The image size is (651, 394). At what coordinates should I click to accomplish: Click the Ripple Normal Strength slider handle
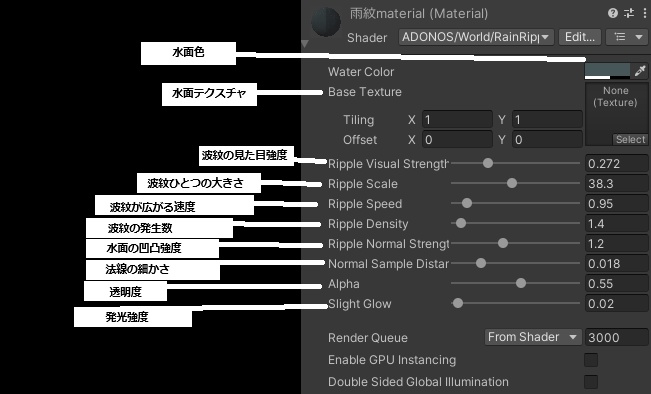pos(503,243)
